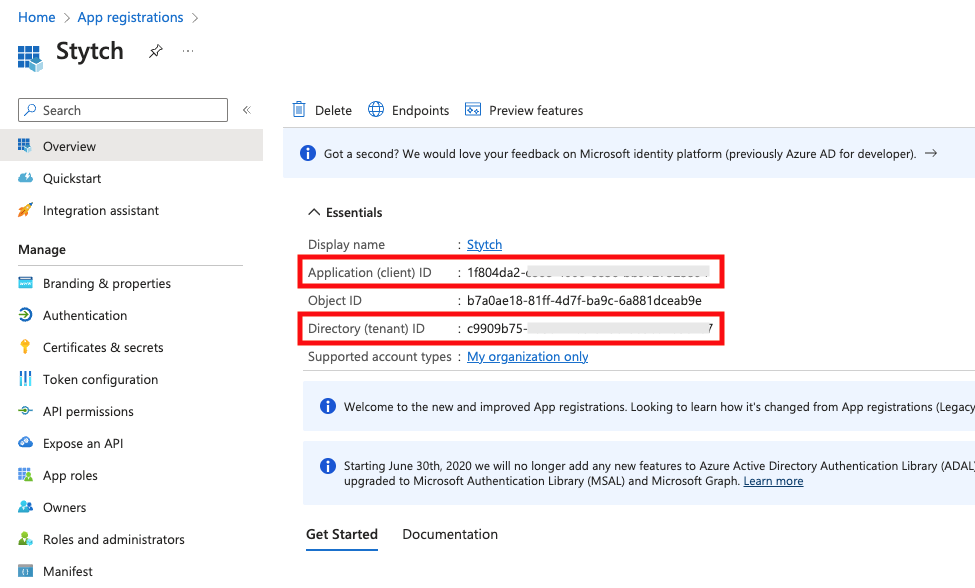Open Certificates & secrets
This screenshot has height=588, width=975.
point(103,347)
